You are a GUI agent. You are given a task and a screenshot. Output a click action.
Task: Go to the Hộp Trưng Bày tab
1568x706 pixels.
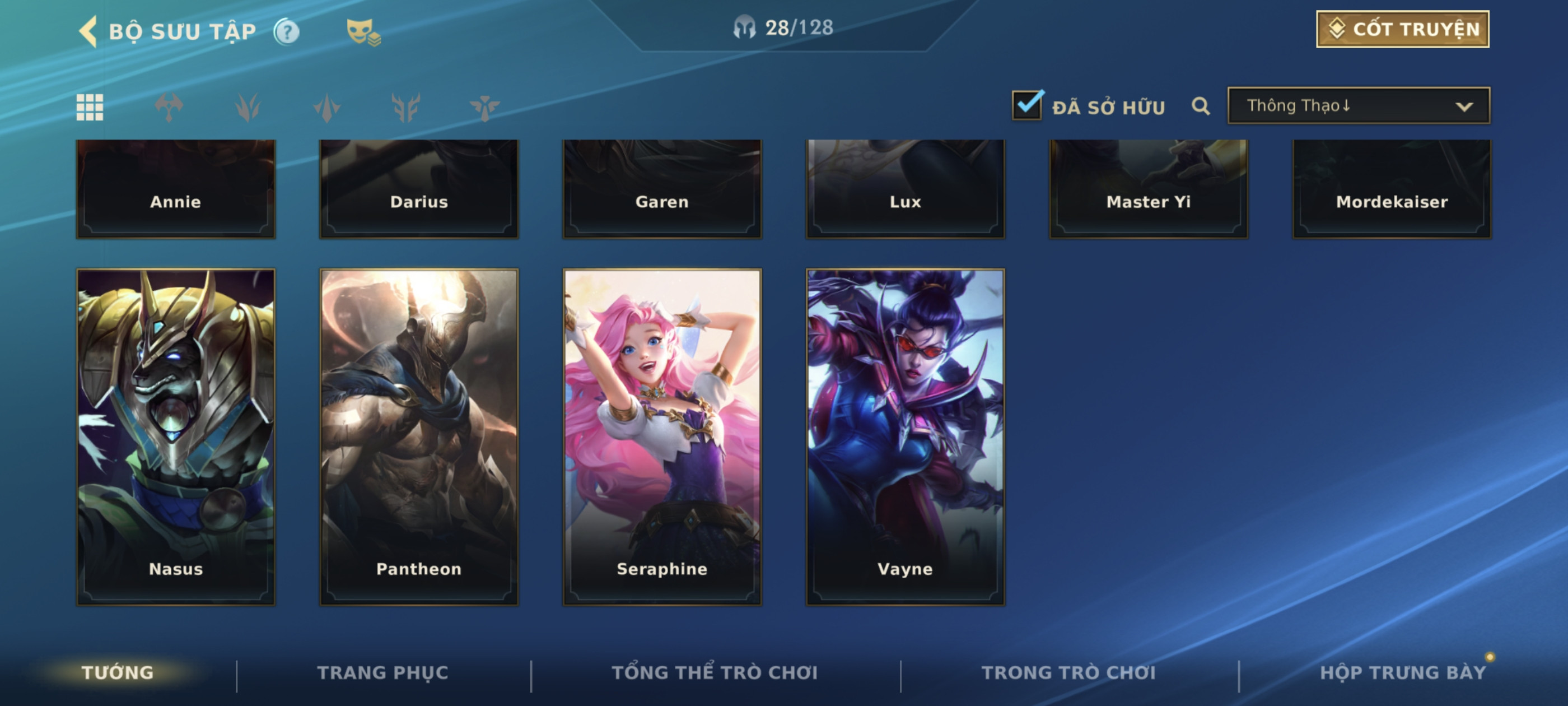[1402, 672]
